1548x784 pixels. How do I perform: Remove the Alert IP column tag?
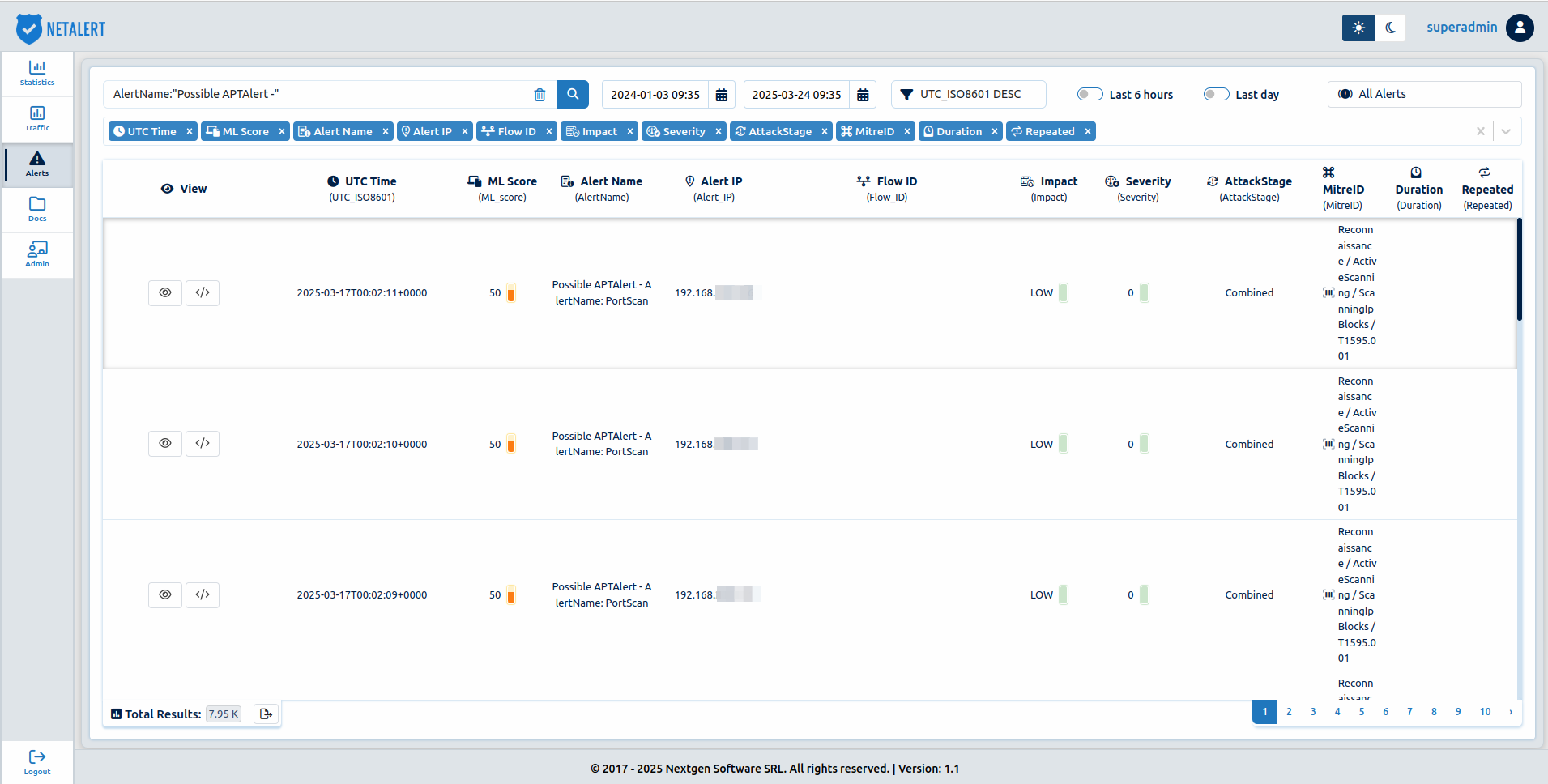465,131
